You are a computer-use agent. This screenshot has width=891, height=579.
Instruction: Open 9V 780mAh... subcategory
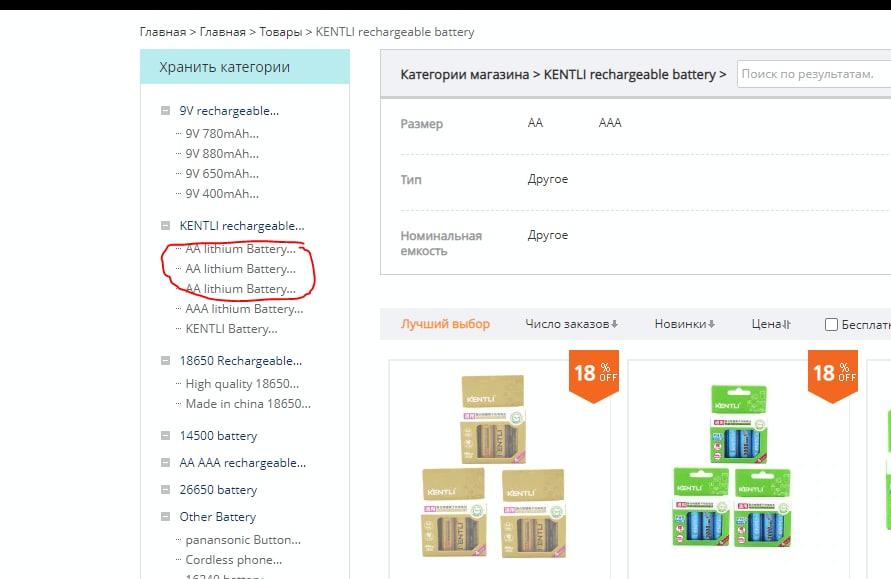tap(222, 134)
